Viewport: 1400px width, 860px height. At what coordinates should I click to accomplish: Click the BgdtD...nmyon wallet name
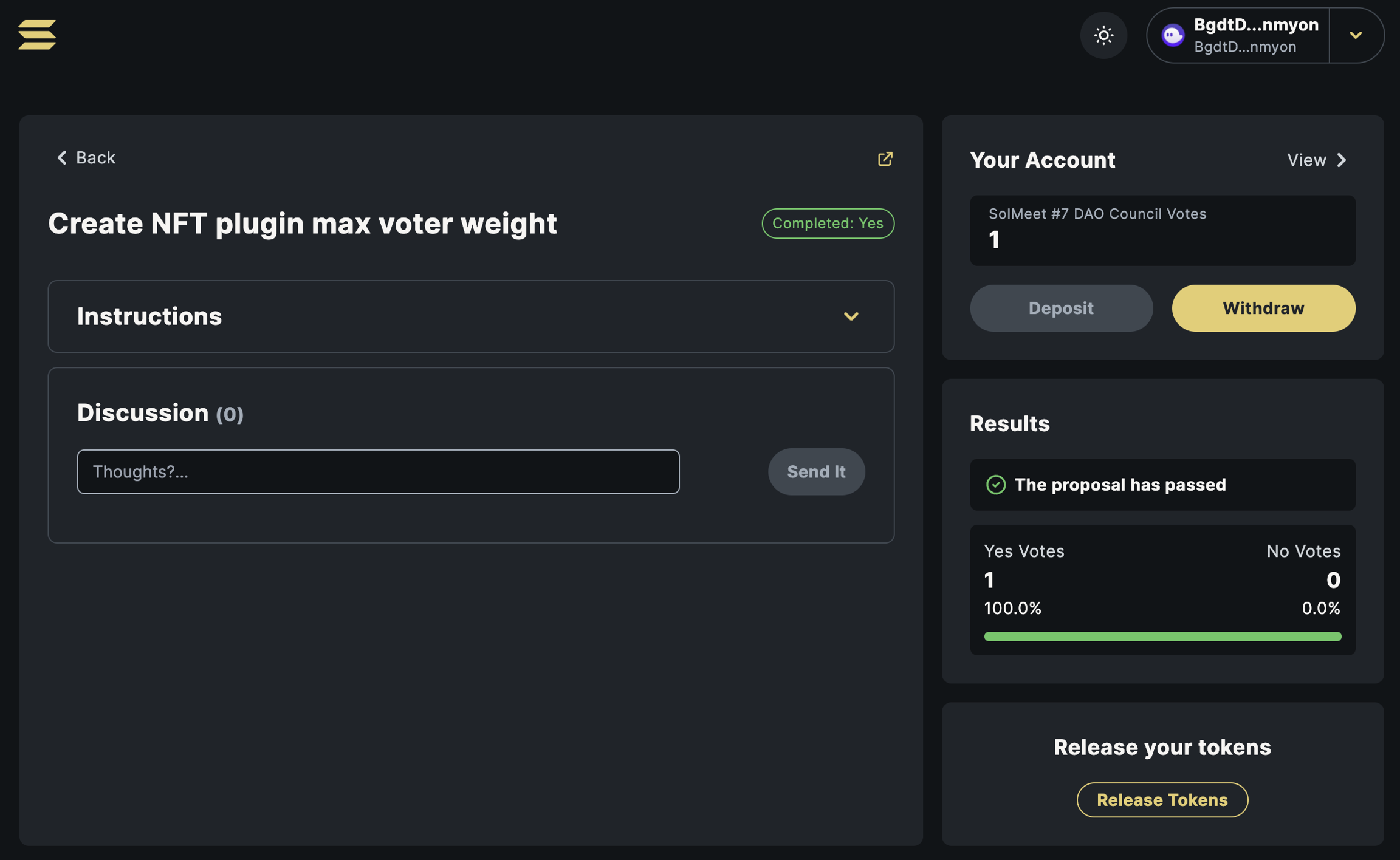pos(1255,25)
